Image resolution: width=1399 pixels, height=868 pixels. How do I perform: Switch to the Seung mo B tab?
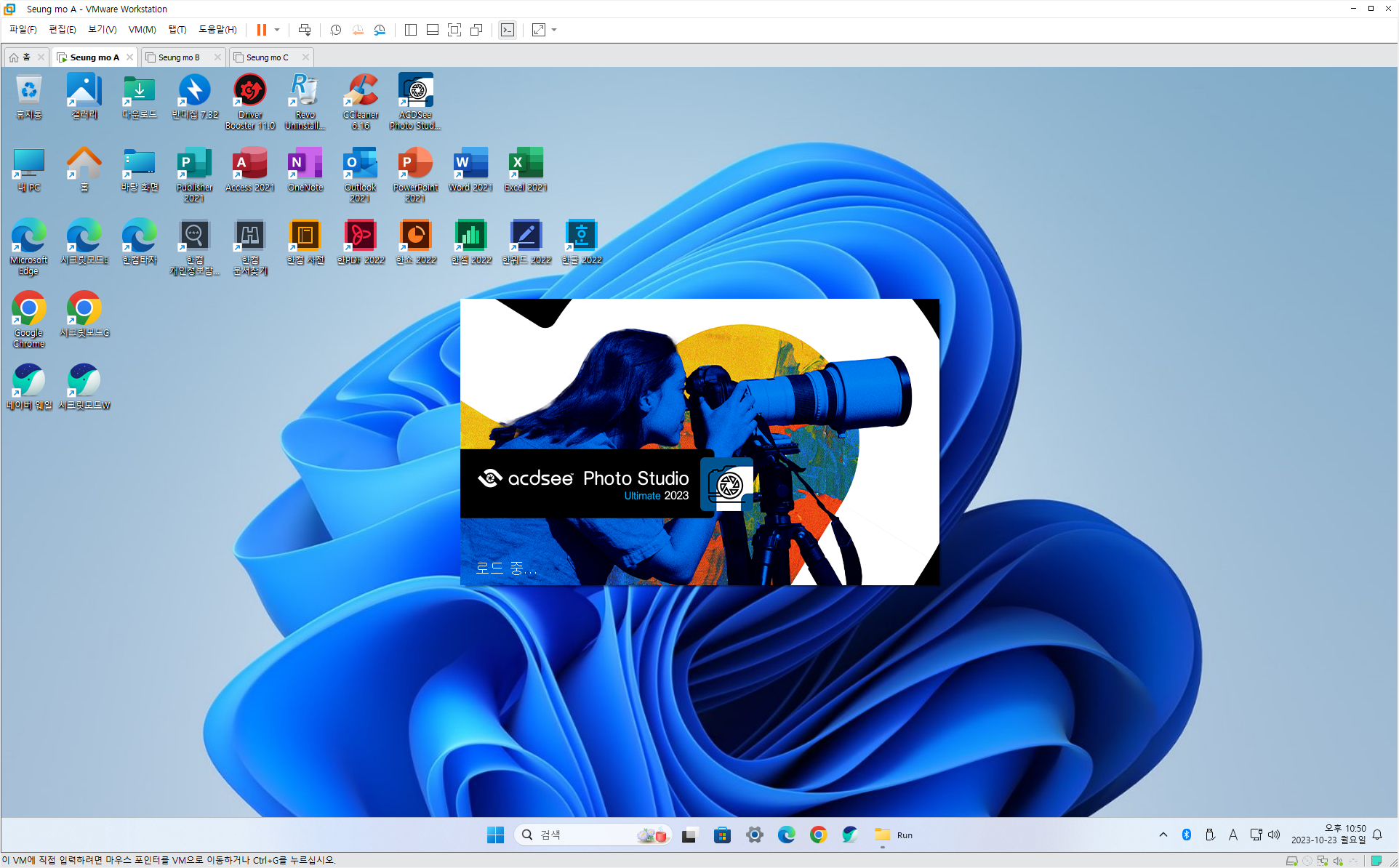point(179,57)
